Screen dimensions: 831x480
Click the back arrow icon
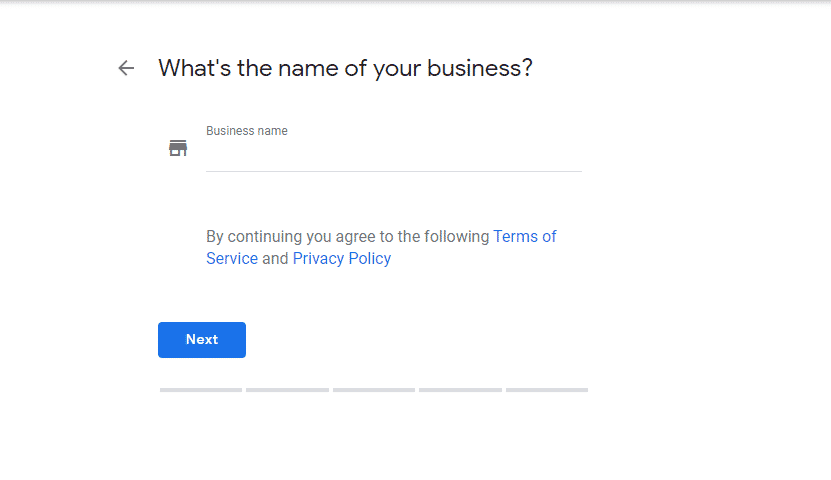point(126,68)
